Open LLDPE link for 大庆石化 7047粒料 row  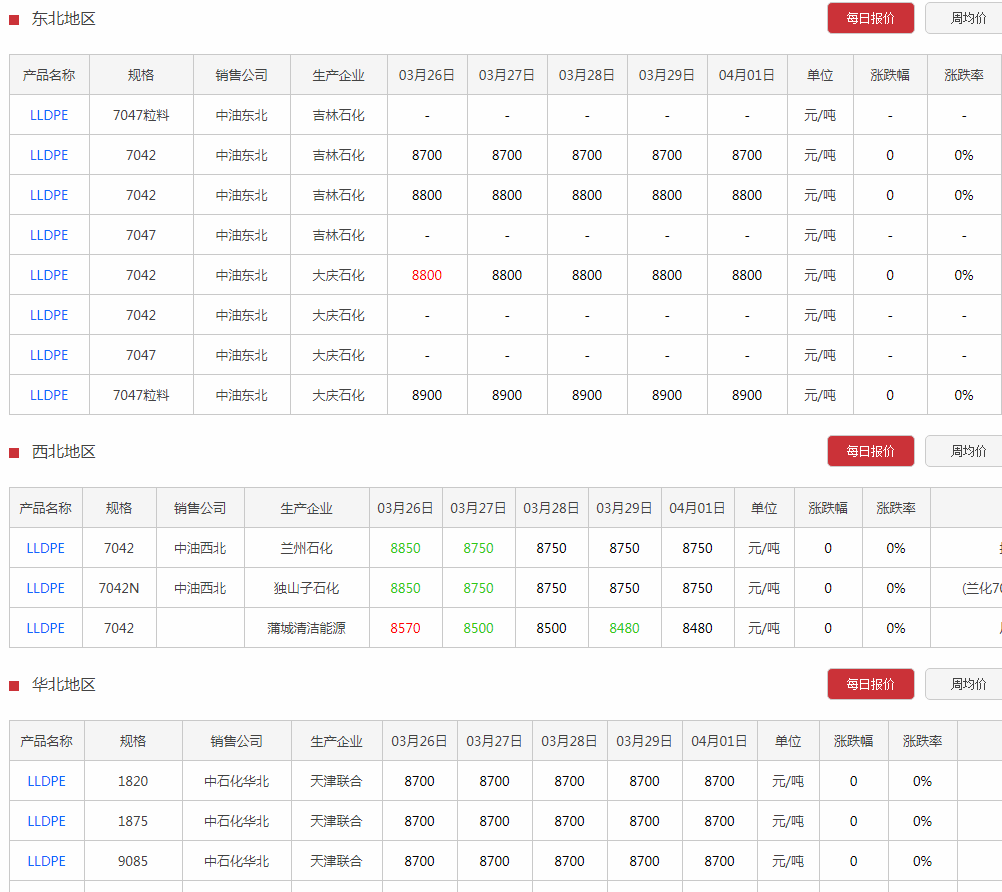(49, 395)
